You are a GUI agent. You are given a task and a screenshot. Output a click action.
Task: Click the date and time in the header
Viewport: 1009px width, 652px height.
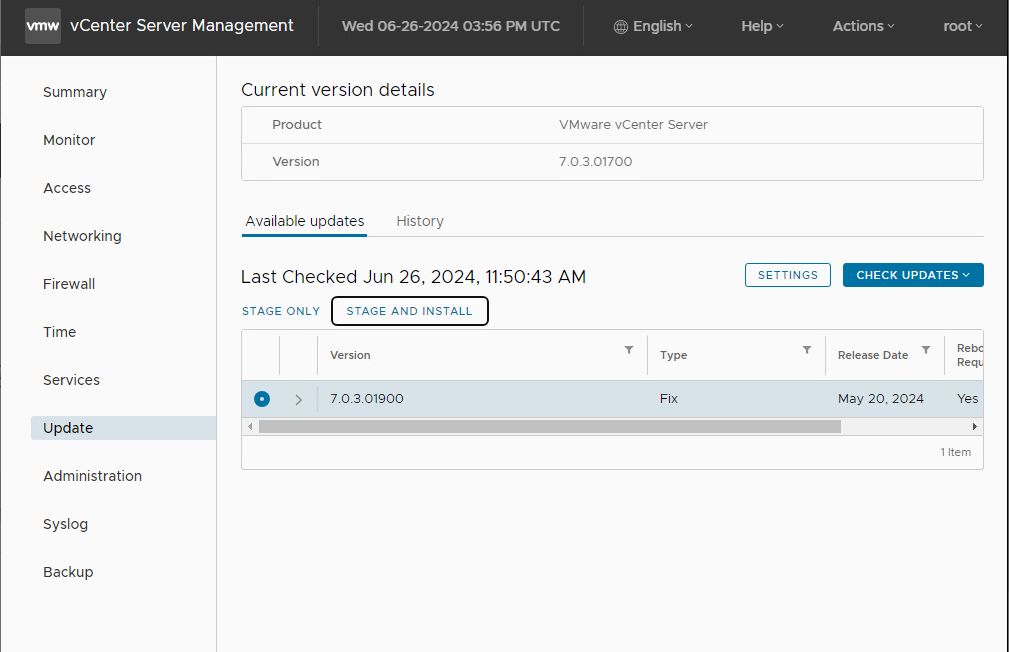pos(450,26)
